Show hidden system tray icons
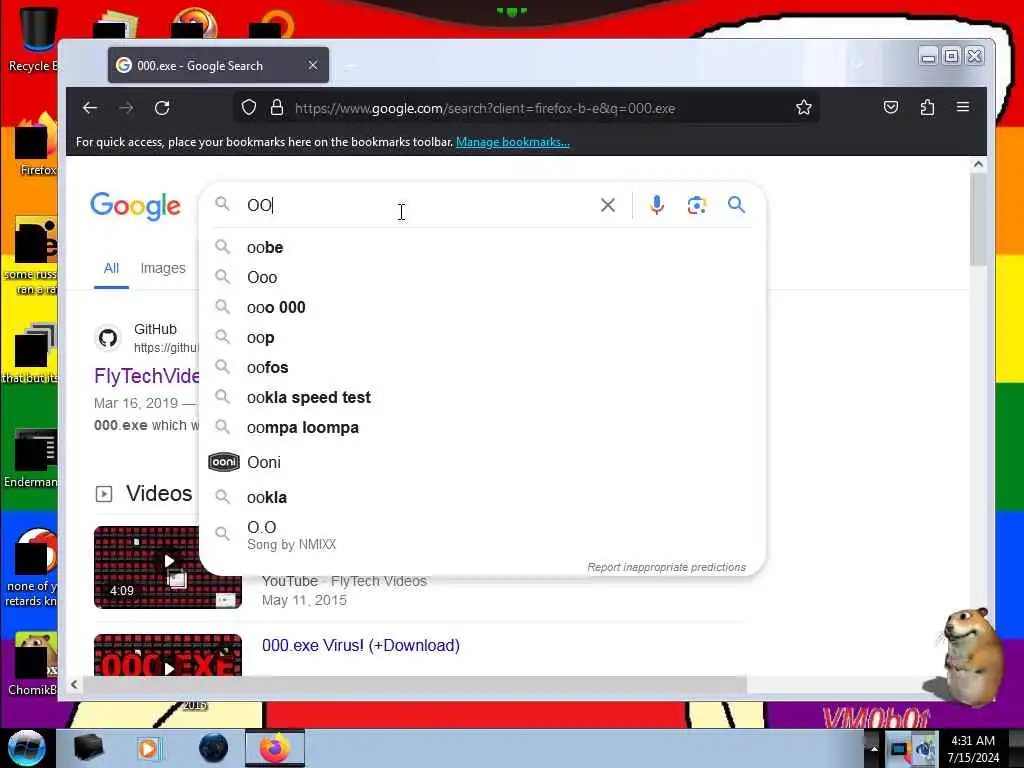 [x=874, y=748]
